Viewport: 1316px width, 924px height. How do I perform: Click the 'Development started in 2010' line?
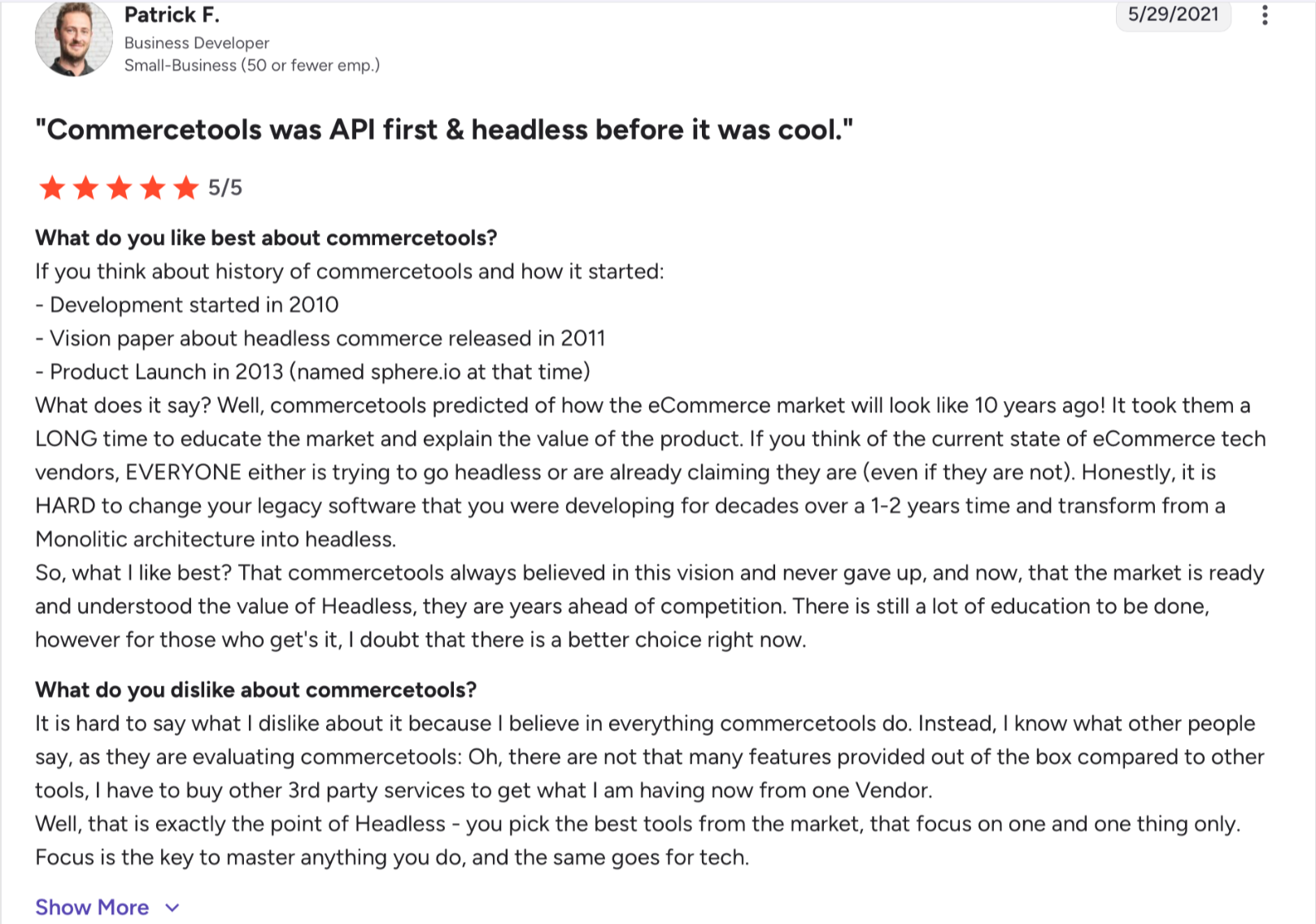[x=187, y=305]
